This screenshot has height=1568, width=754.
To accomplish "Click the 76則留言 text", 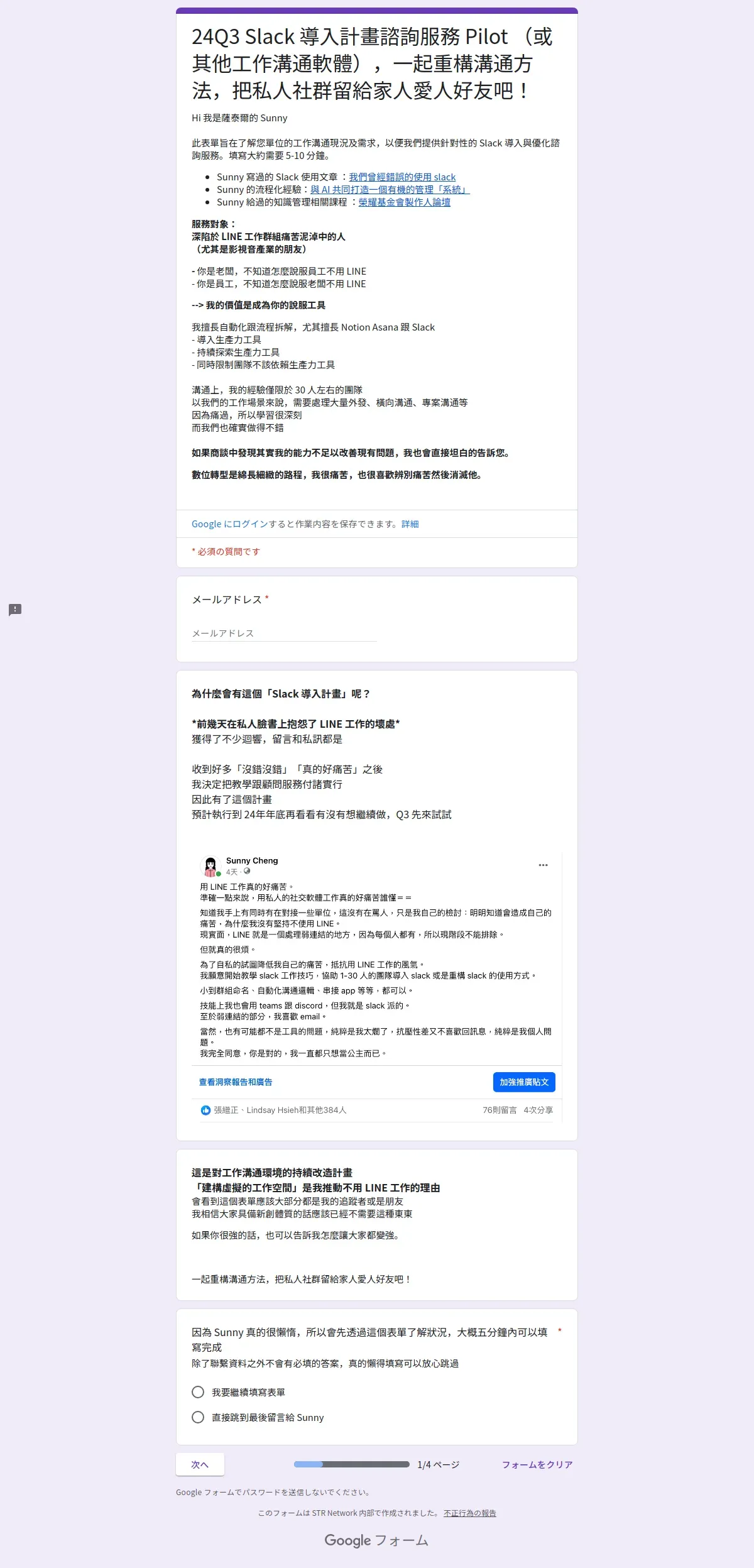I will click(x=500, y=1110).
